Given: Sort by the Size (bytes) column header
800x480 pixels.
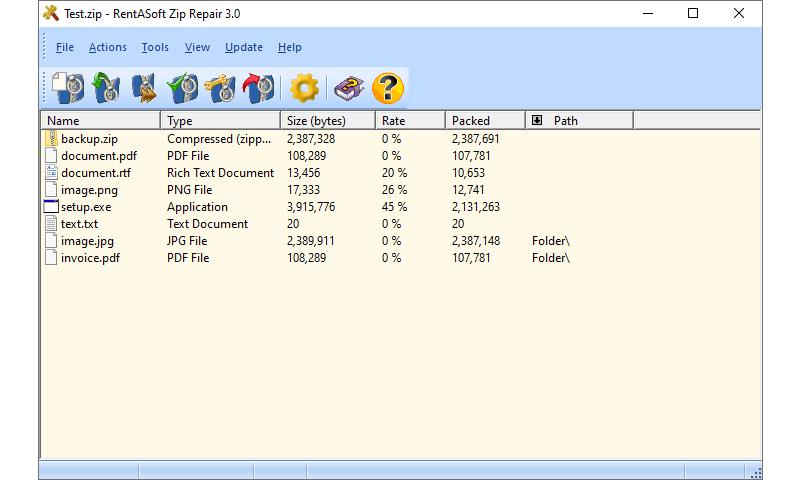Looking at the screenshot, I should [328, 120].
